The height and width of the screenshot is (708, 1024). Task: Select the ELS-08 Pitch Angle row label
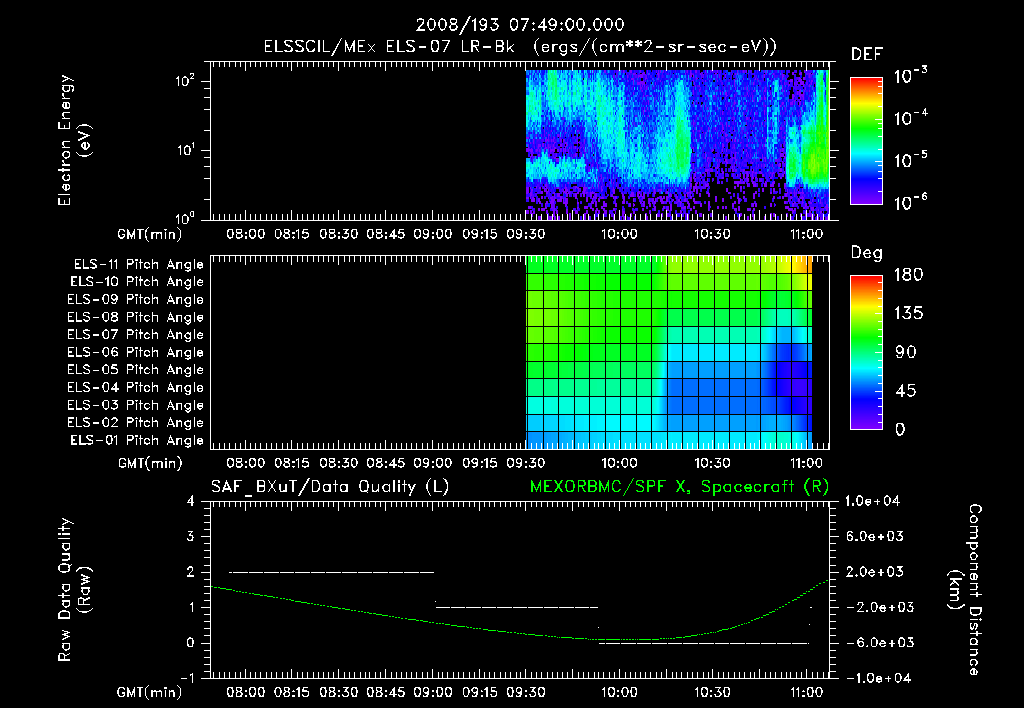click(x=136, y=317)
